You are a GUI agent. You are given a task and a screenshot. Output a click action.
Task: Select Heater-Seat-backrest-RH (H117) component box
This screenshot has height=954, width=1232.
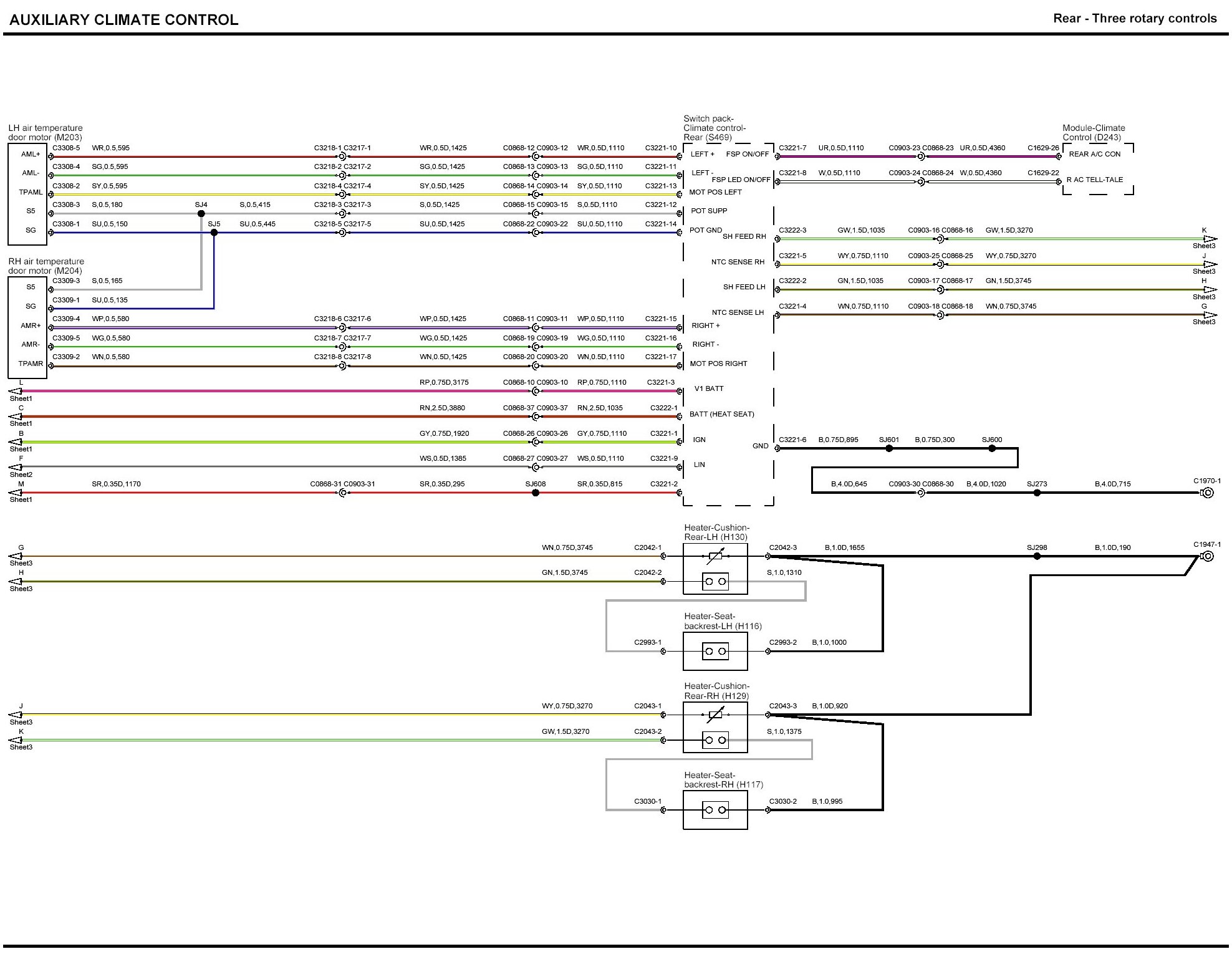(715, 810)
